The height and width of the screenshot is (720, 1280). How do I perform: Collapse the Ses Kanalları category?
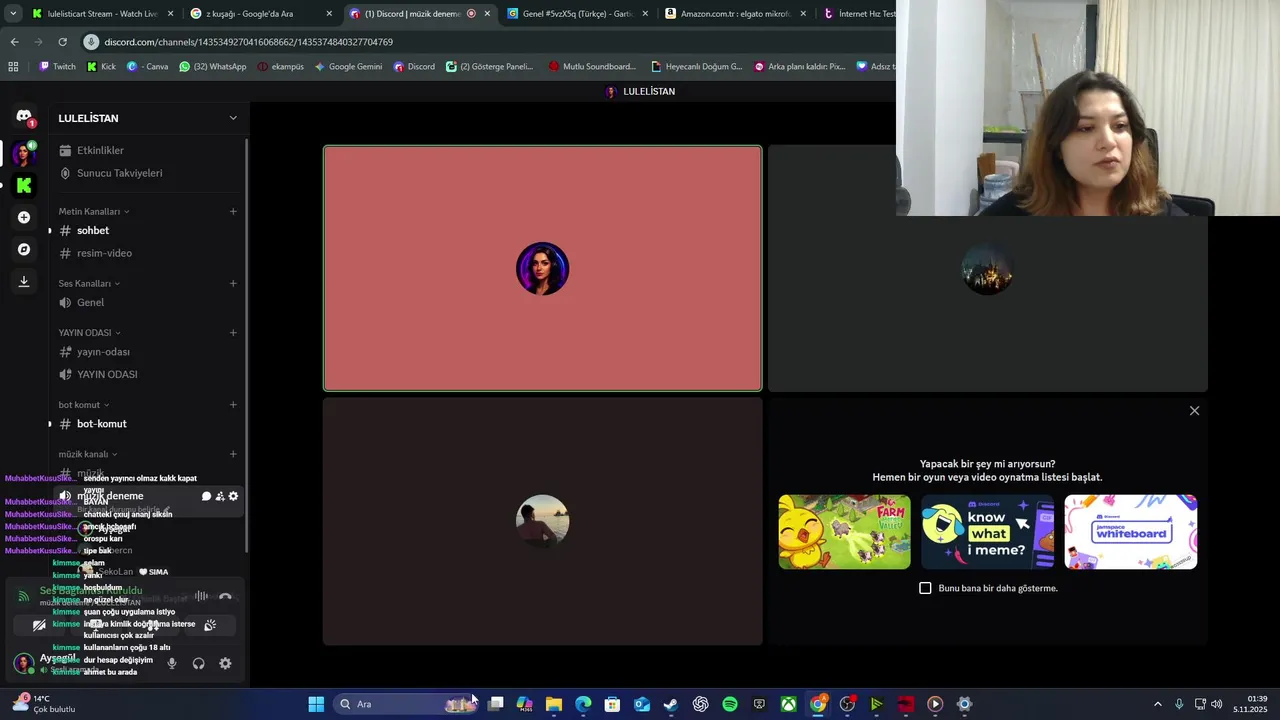90,284
